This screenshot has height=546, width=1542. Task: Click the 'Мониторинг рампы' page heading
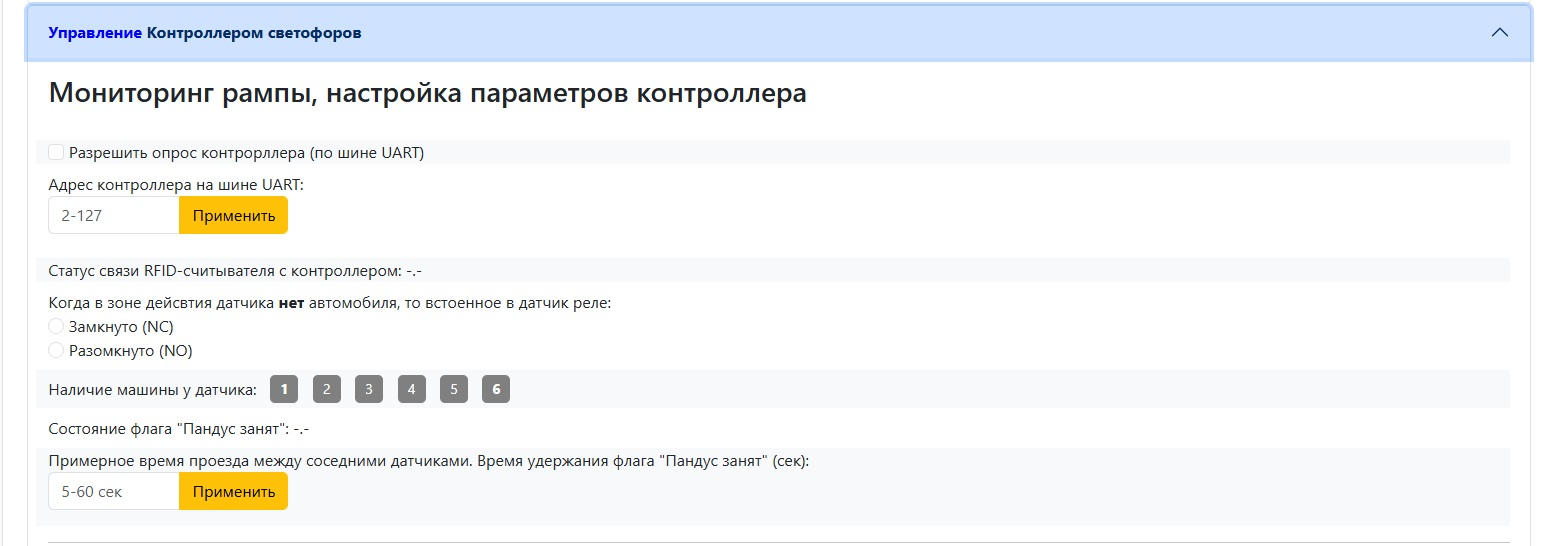coord(427,94)
